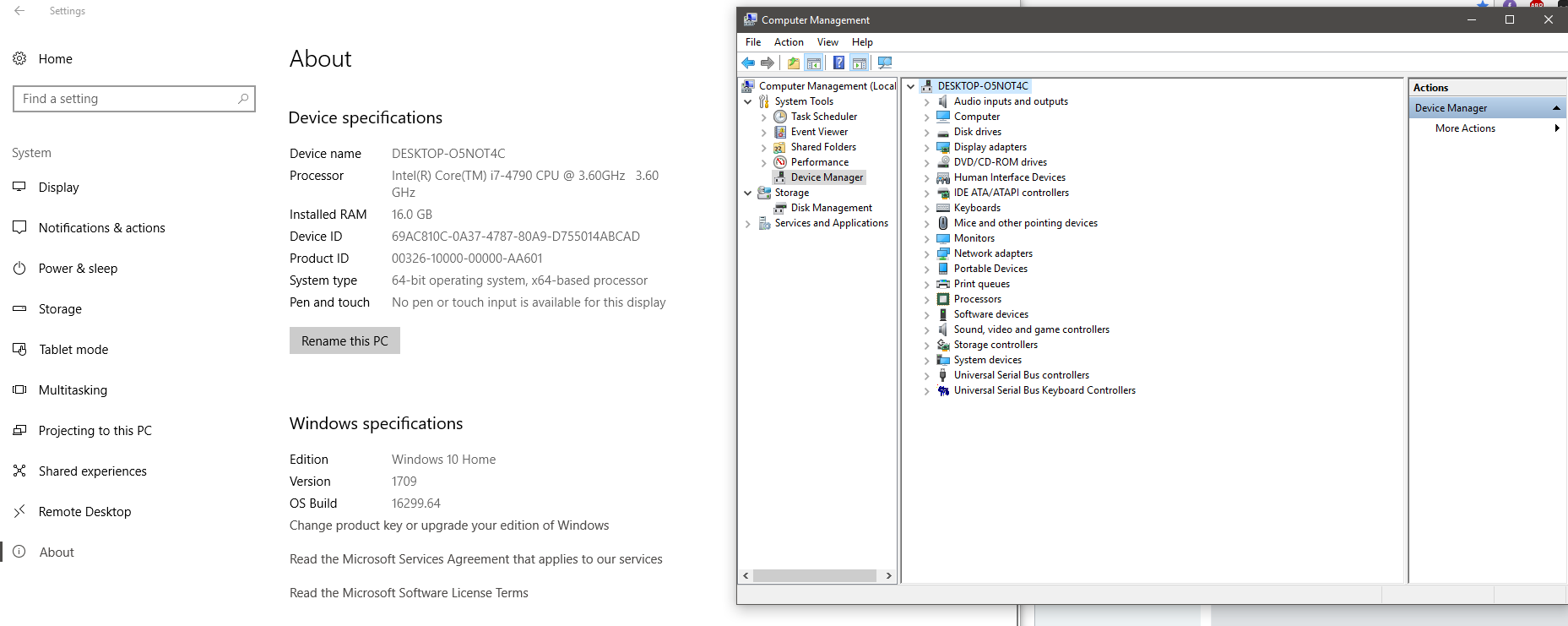Collapse the Storage node in console tree
Image resolution: width=1568 pixels, height=626 pixels.
tap(748, 193)
